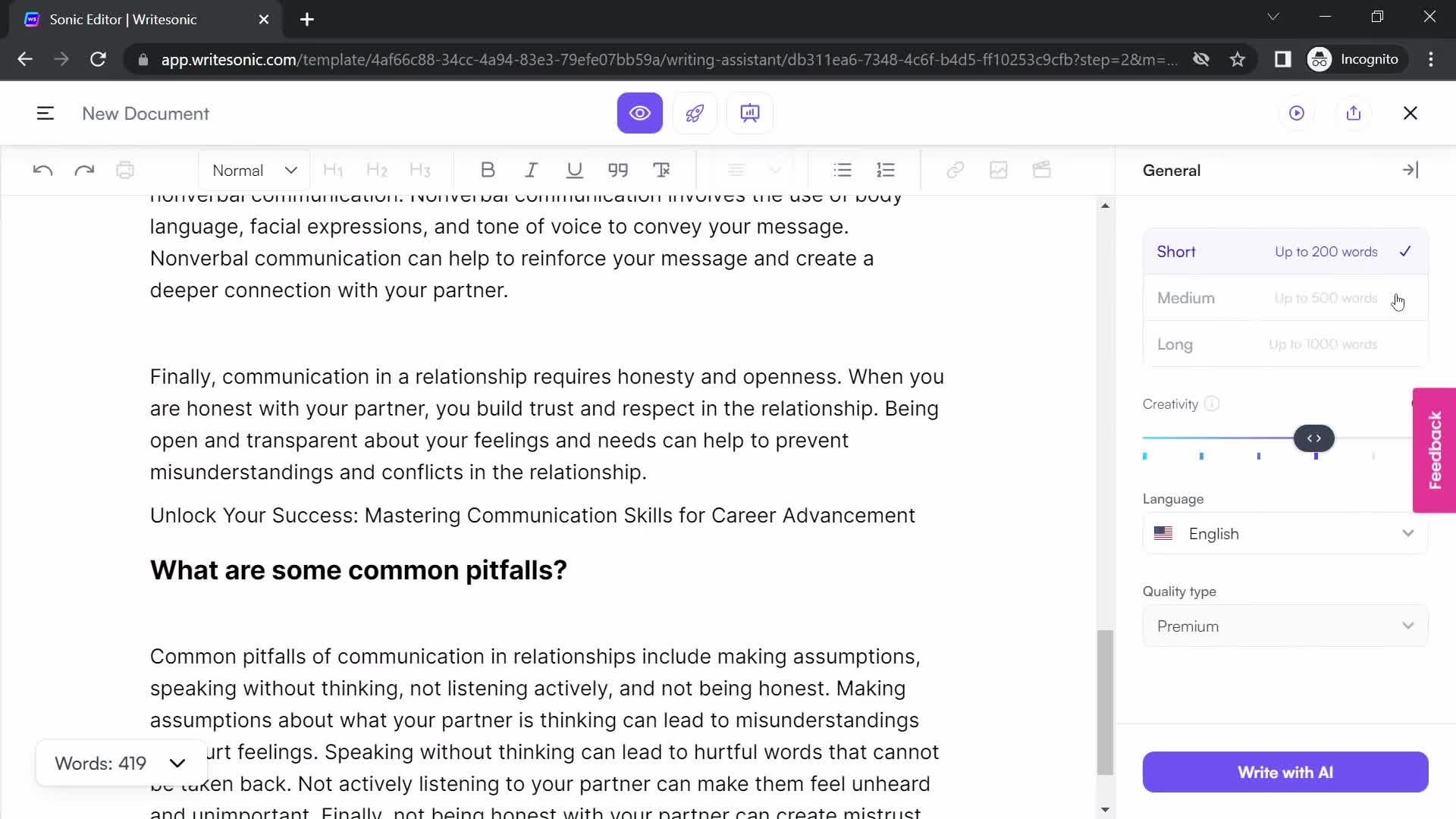The image size is (1456, 819).
Task: Open the rocket icon mode
Action: point(695,113)
